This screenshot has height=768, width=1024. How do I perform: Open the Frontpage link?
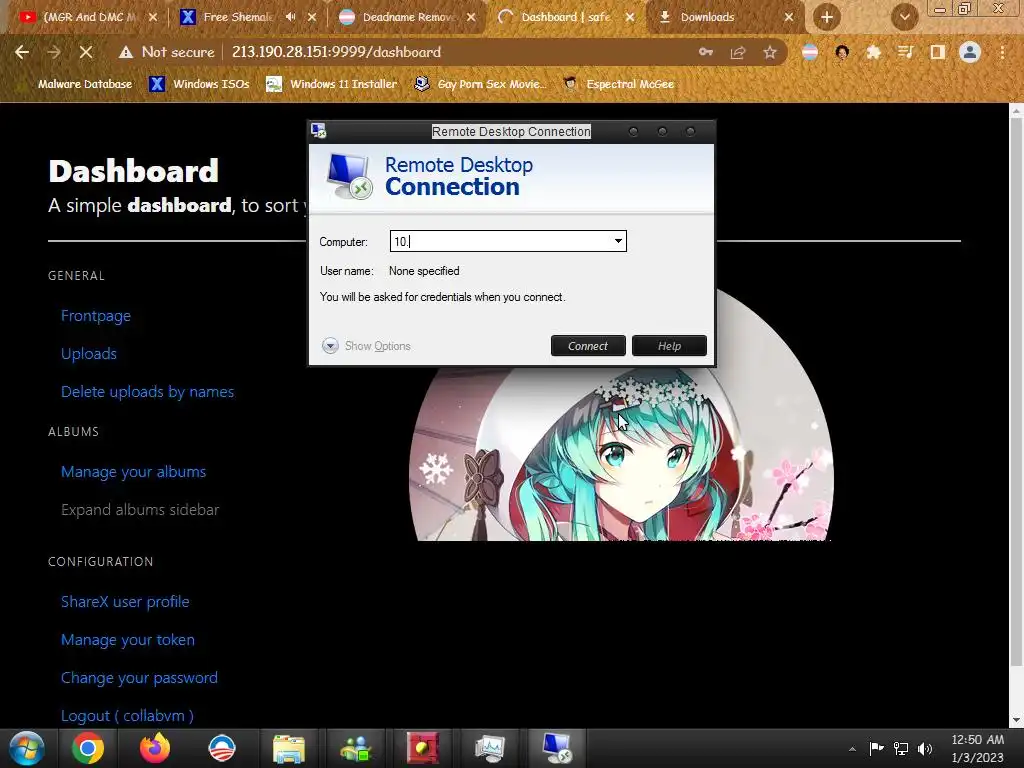[x=96, y=316]
